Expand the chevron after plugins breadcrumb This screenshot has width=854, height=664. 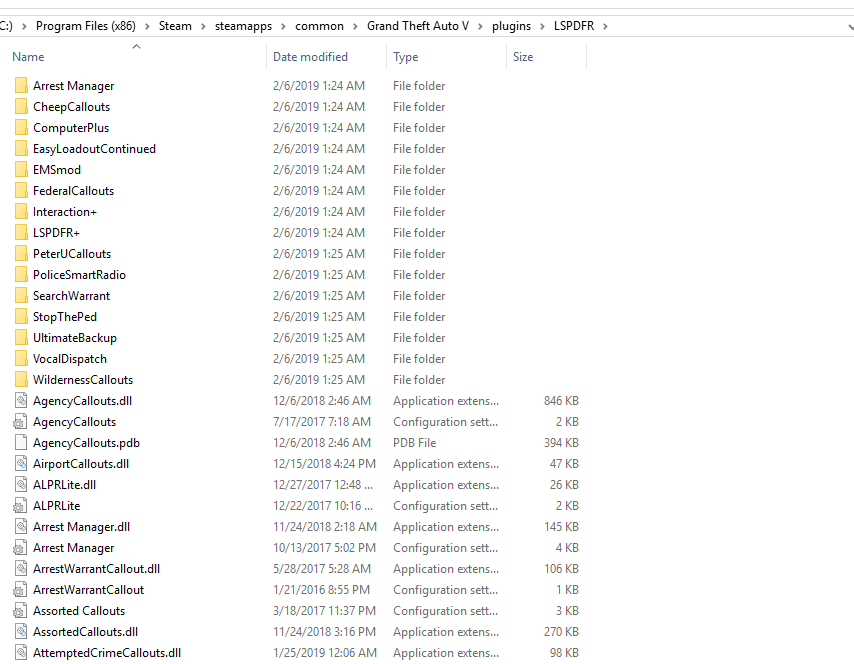(x=542, y=26)
